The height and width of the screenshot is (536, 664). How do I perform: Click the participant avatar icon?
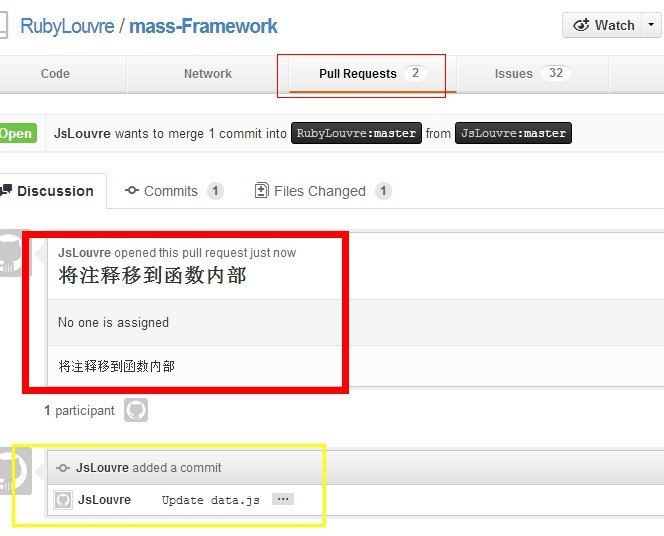pos(136,410)
